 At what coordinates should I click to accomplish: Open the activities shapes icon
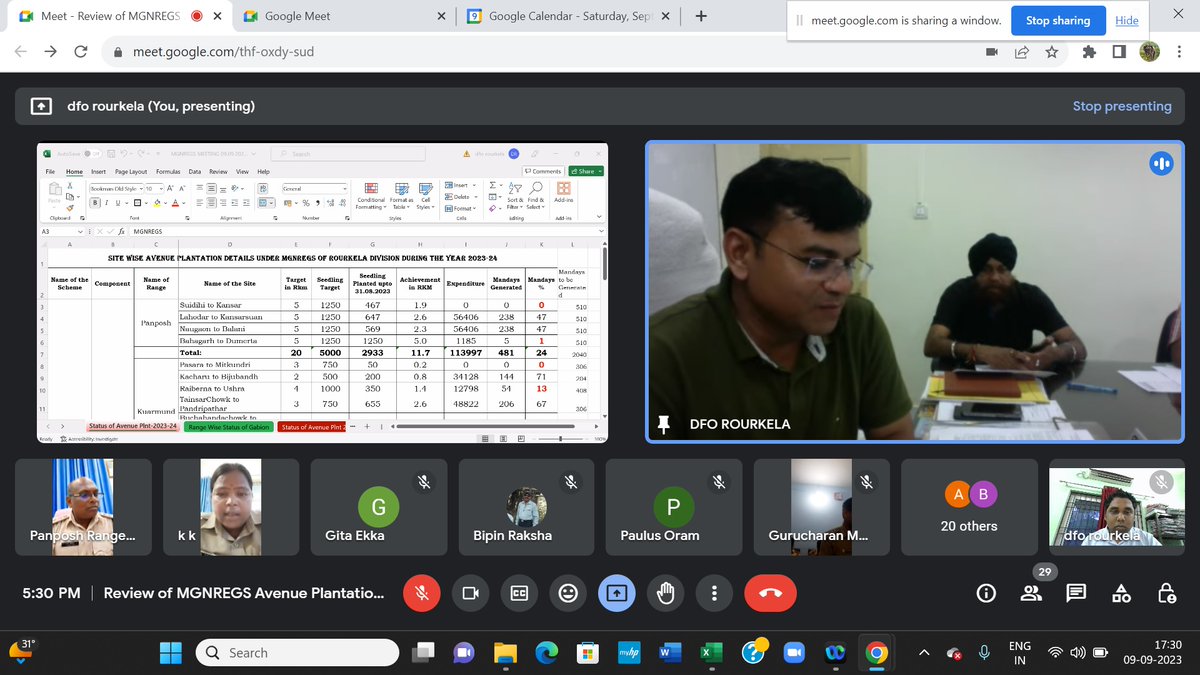pyautogui.click(x=1121, y=592)
